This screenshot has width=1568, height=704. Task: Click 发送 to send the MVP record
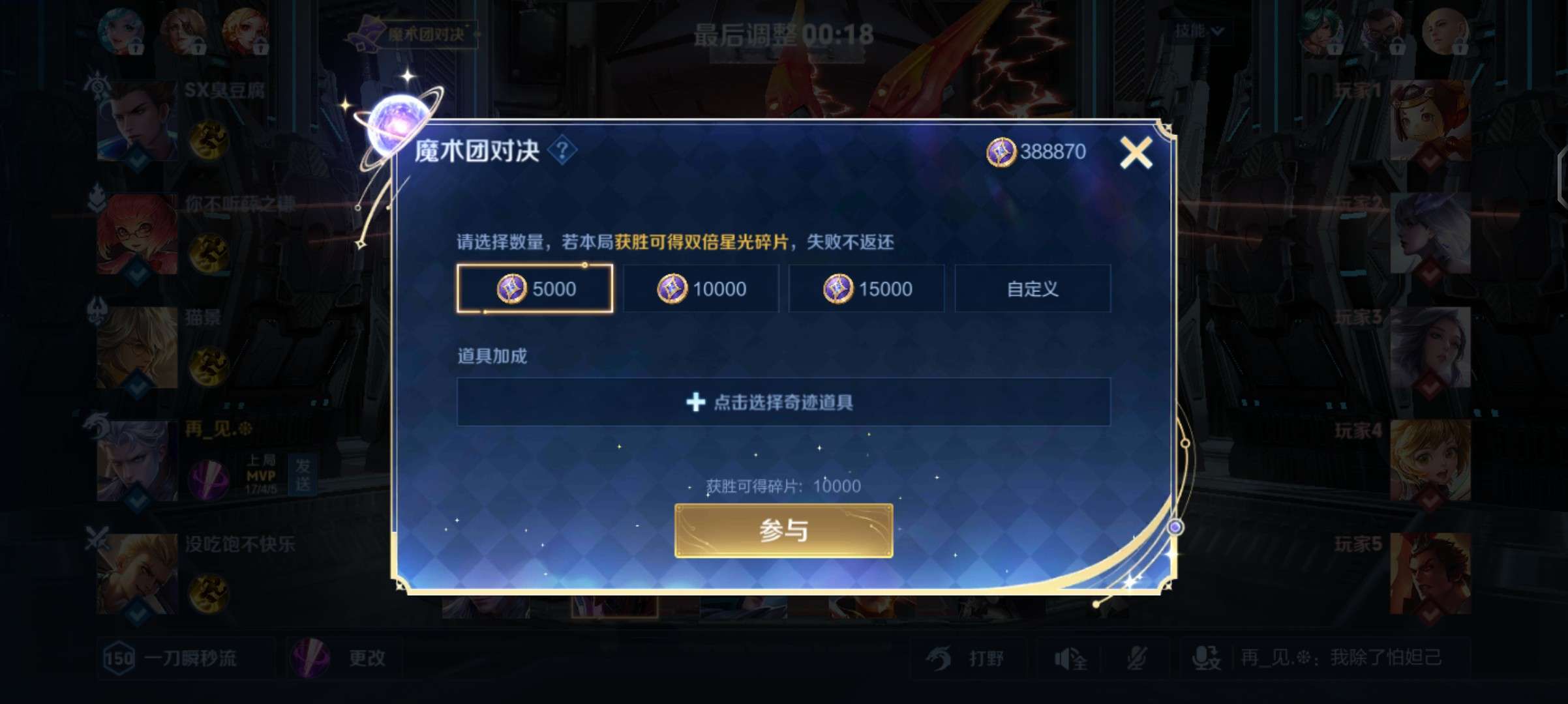303,475
